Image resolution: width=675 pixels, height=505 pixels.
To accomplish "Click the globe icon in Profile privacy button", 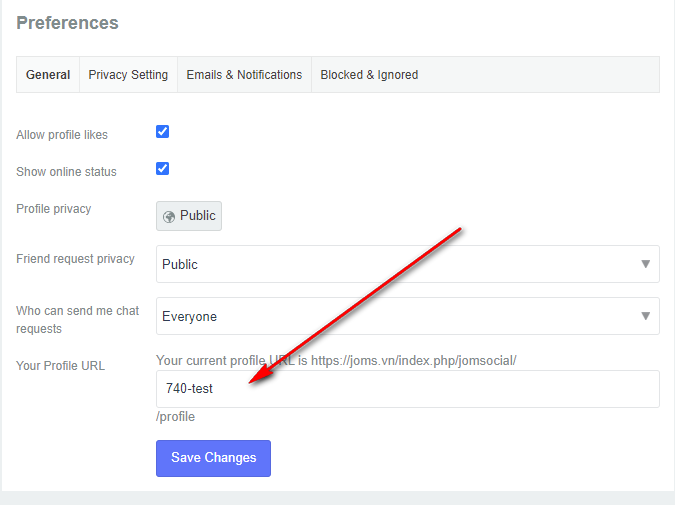I will (x=169, y=216).
